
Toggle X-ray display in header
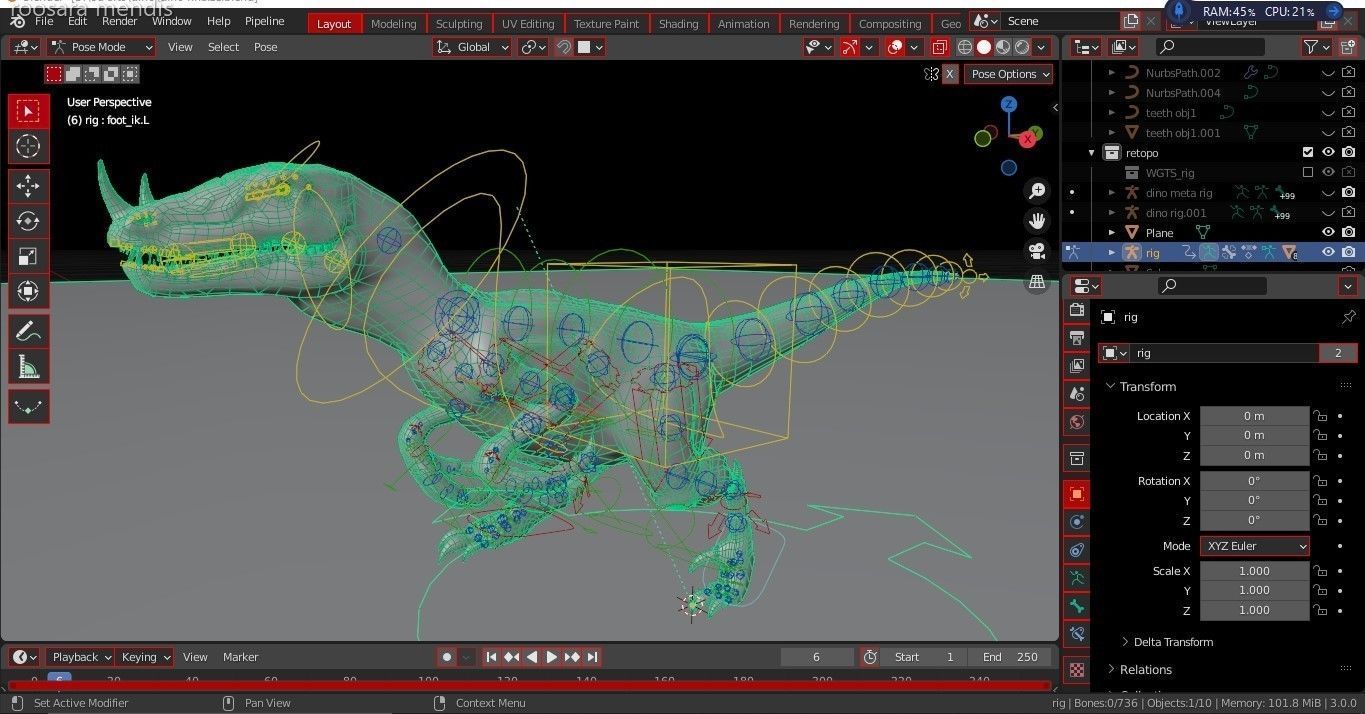point(938,47)
